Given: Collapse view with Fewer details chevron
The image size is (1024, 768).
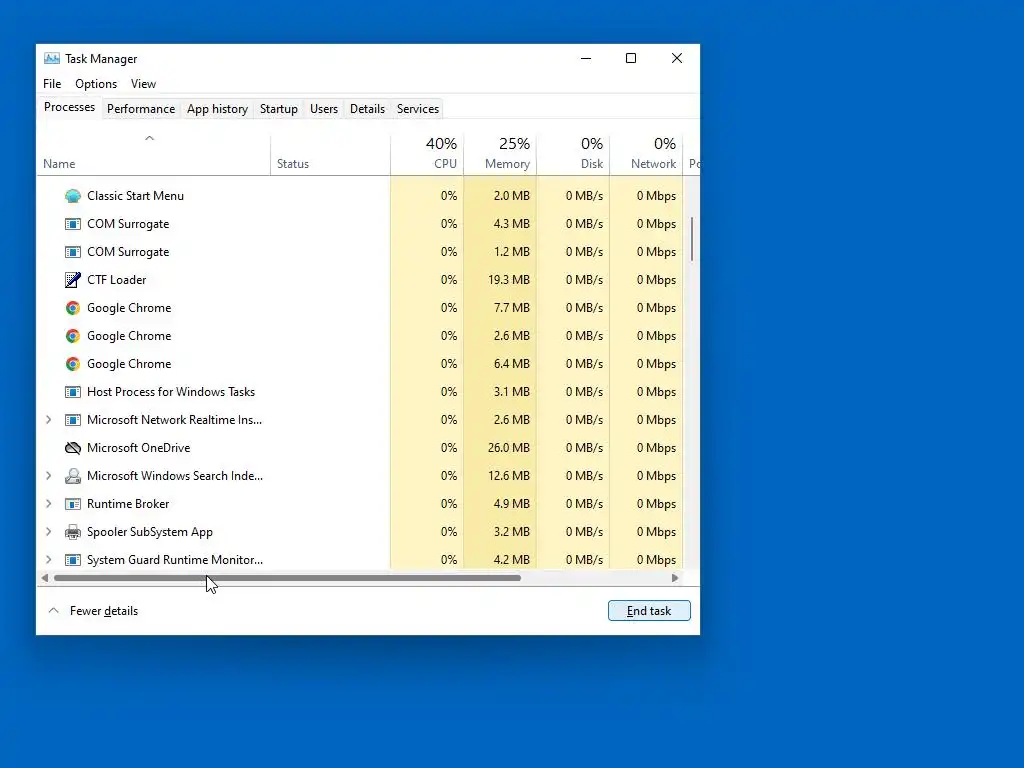Looking at the screenshot, I should tap(54, 611).
